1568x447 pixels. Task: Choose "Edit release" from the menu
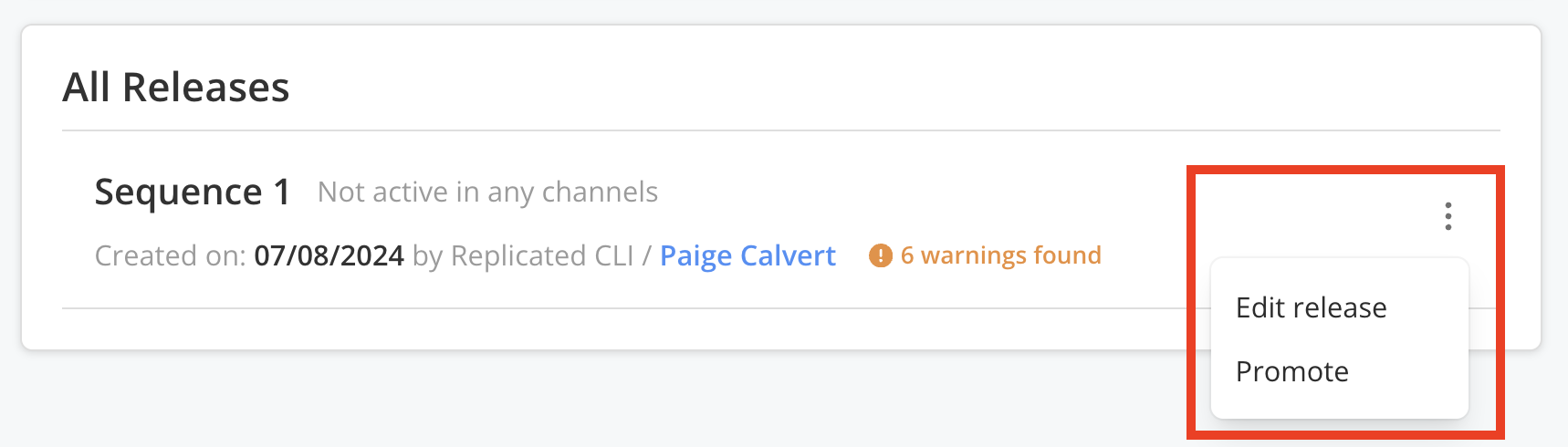click(1311, 307)
